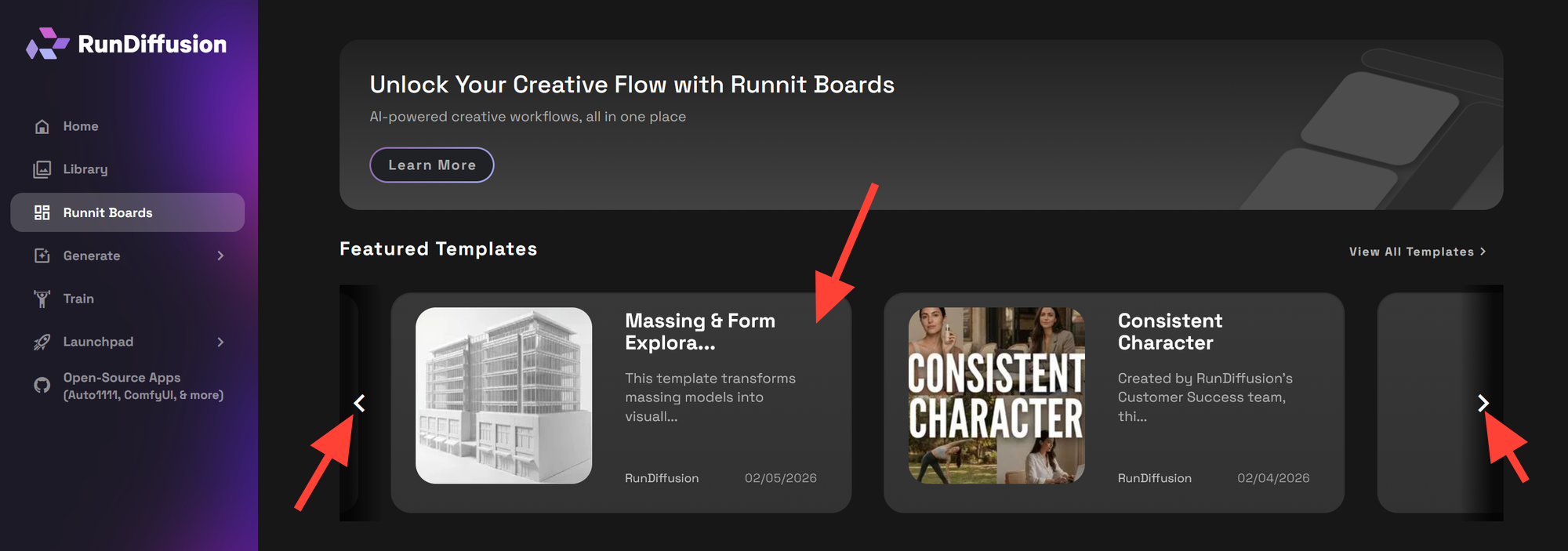Screen dimensions: 1568x551
Task: Click the Launchpad rocket icon
Action: coord(42,342)
